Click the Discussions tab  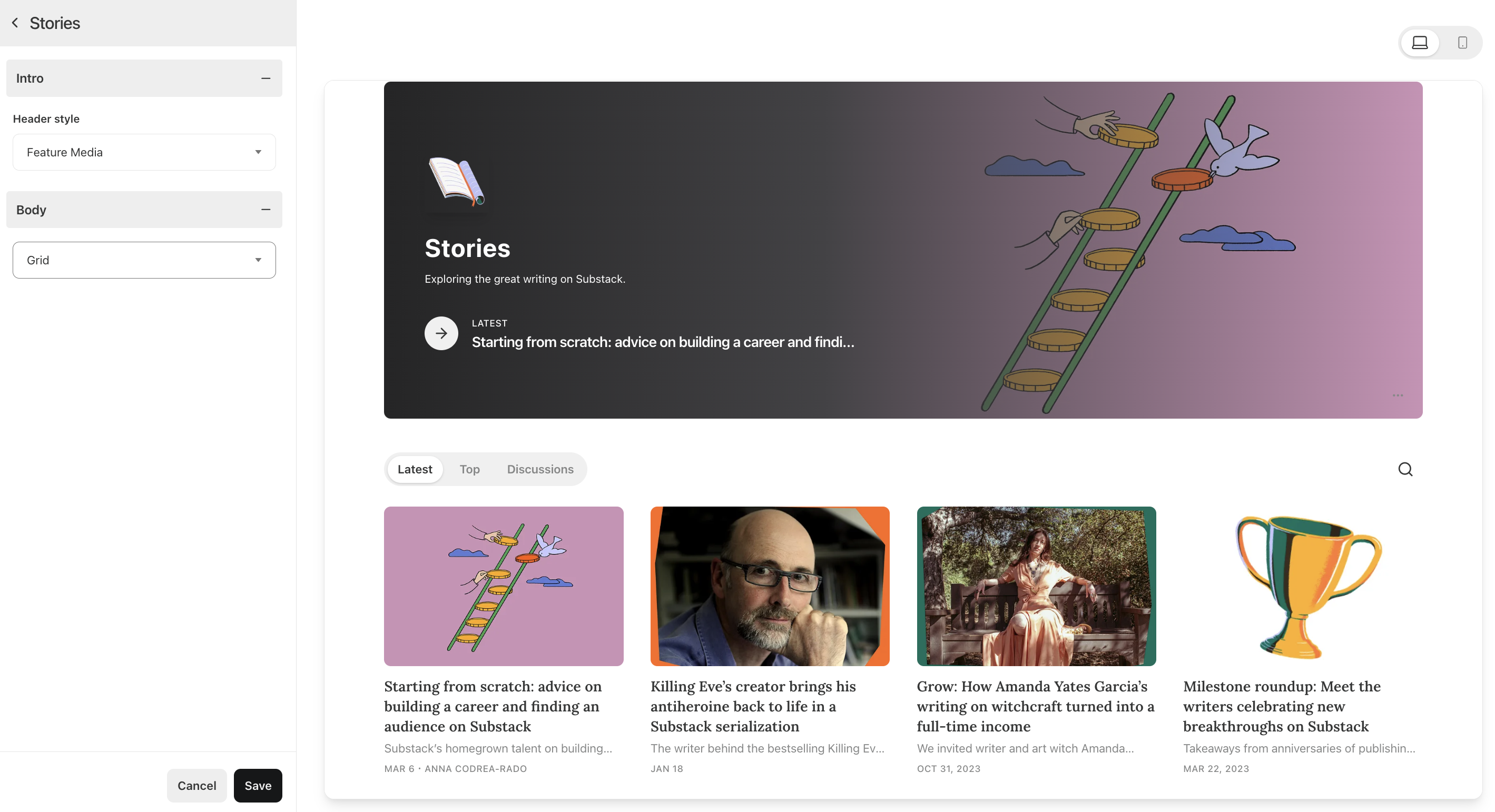pyautogui.click(x=540, y=469)
